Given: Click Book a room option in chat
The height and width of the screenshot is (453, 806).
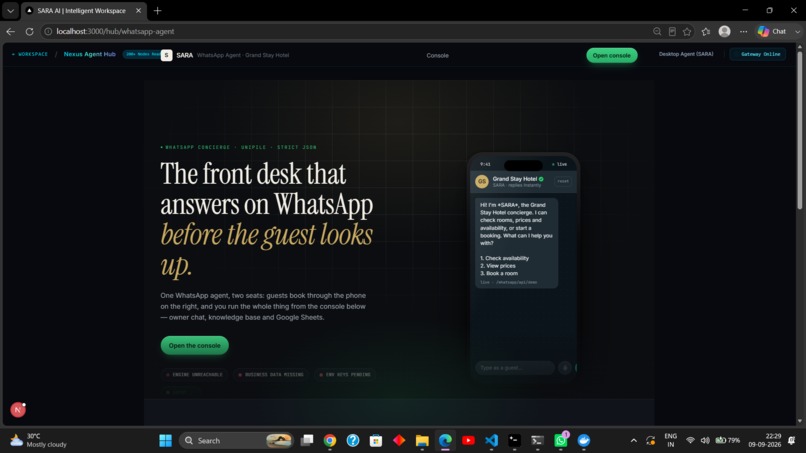Looking at the screenshot, I should tap(499, 274).
